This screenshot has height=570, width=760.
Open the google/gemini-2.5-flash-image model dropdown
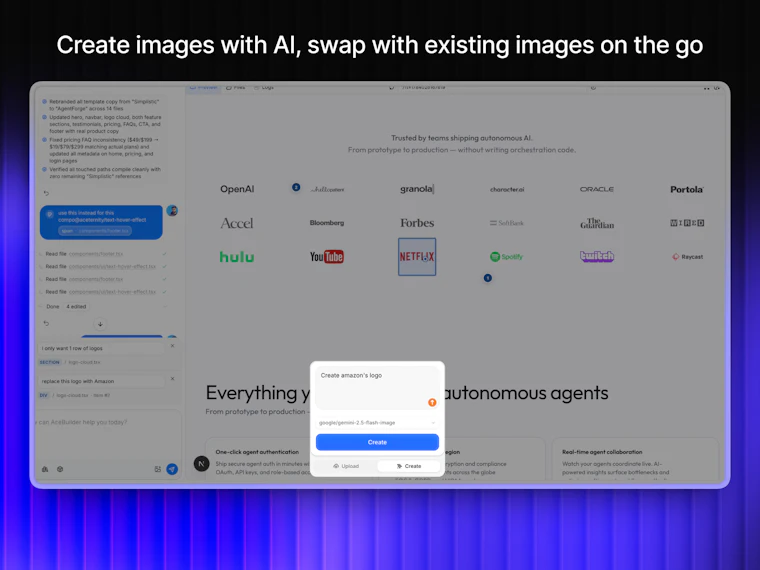pos(377,423)
